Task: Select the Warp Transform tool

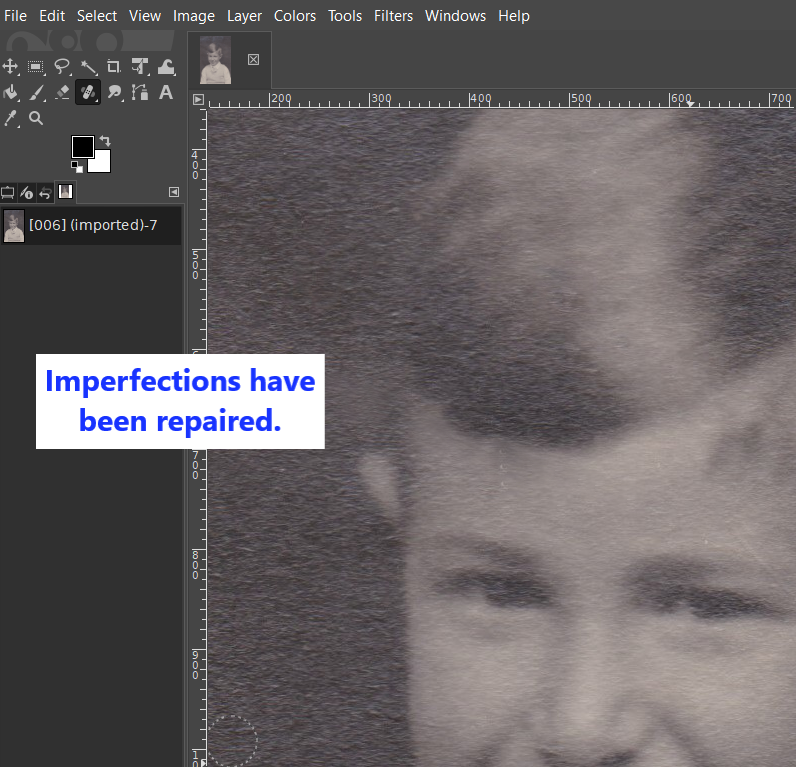Action: click(166, 66)
